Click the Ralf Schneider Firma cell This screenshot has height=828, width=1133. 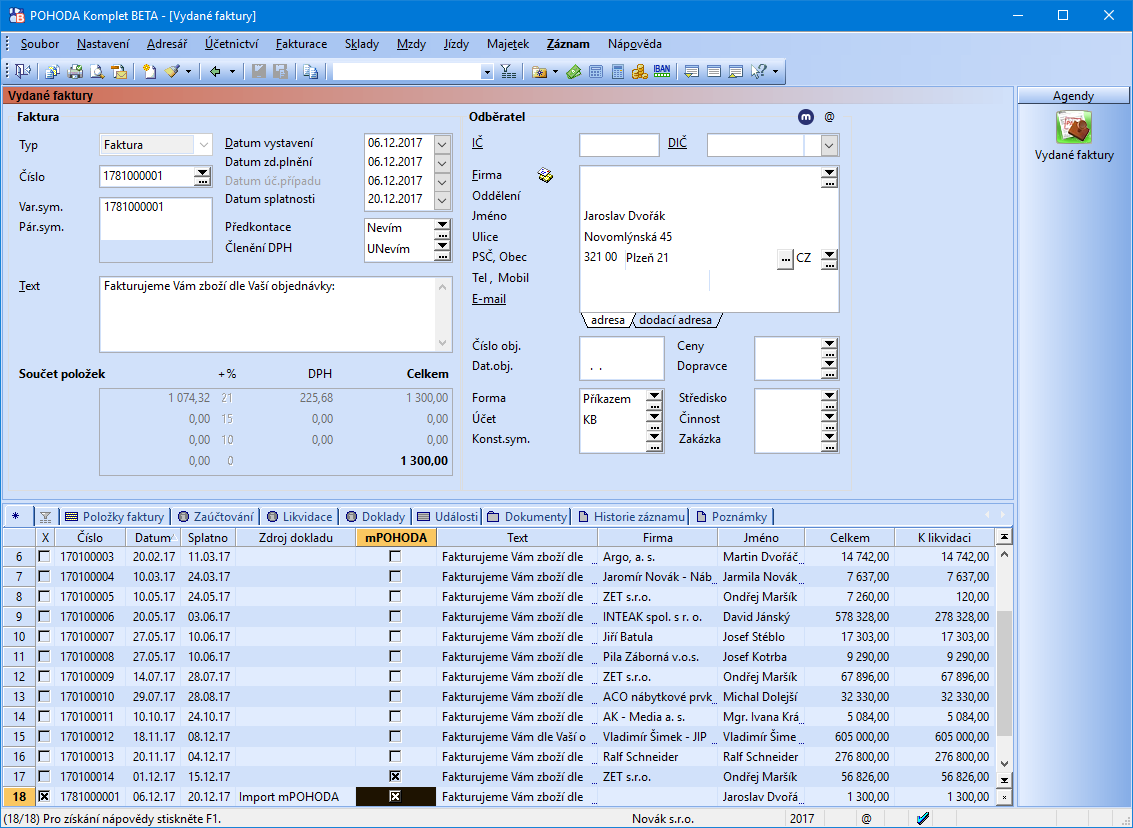658,756
